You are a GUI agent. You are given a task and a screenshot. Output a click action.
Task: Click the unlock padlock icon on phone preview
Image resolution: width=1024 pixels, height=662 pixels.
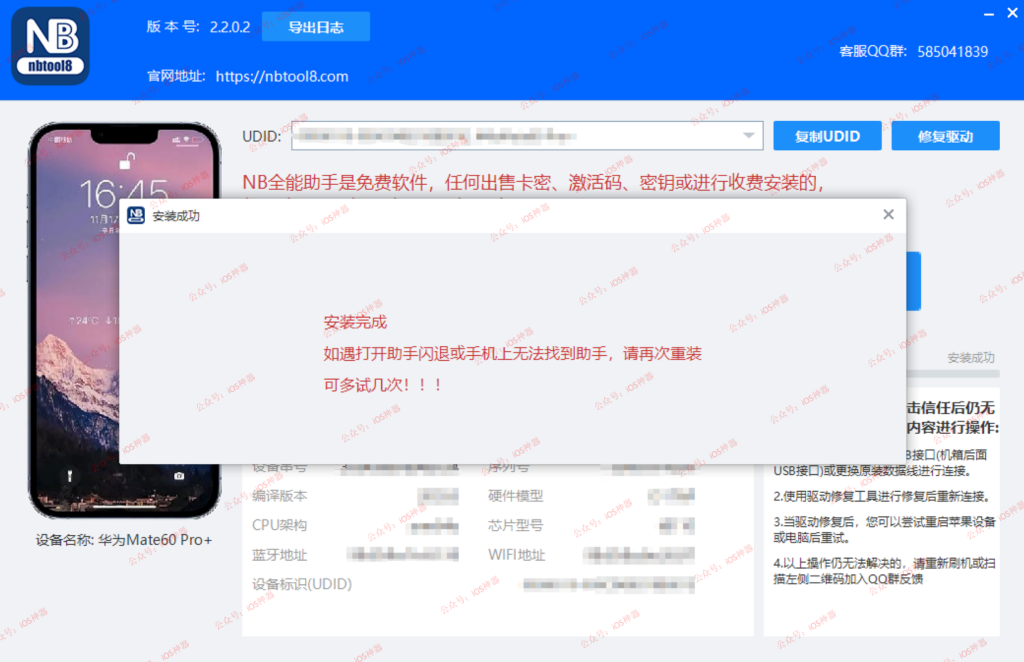click(127, 161)
